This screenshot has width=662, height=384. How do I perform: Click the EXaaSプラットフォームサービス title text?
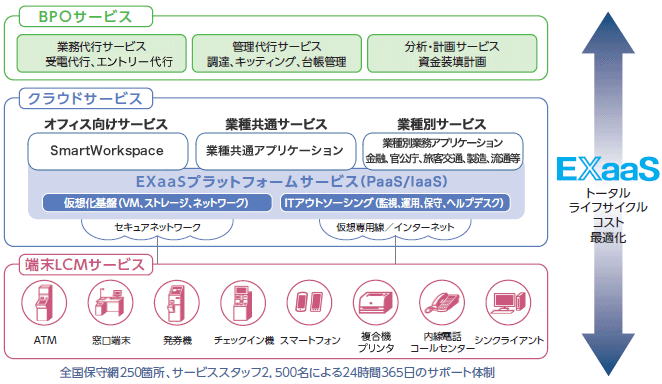point(292,182)
